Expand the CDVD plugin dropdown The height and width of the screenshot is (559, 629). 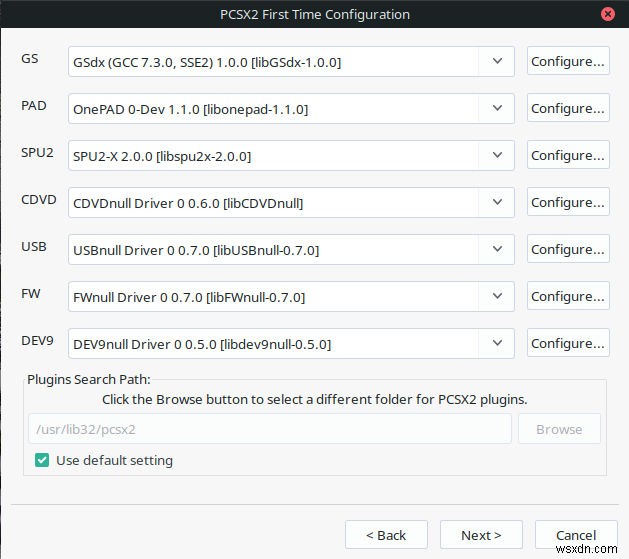click(x=291, y=203)
